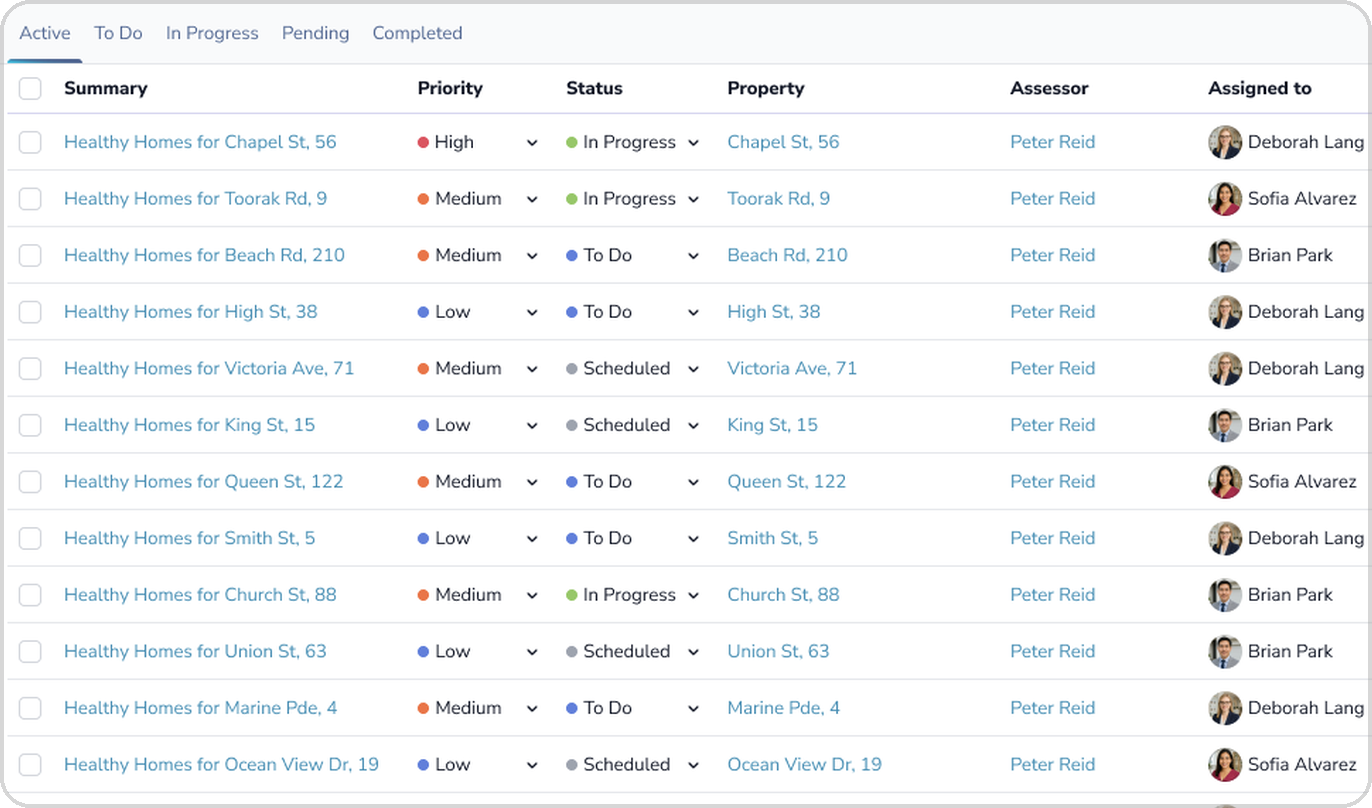Click Deborah Lang's avatar in Chapel St row
This screenshot has height=808, width=1372.
pyautogui.click(x=1225, y=142)
